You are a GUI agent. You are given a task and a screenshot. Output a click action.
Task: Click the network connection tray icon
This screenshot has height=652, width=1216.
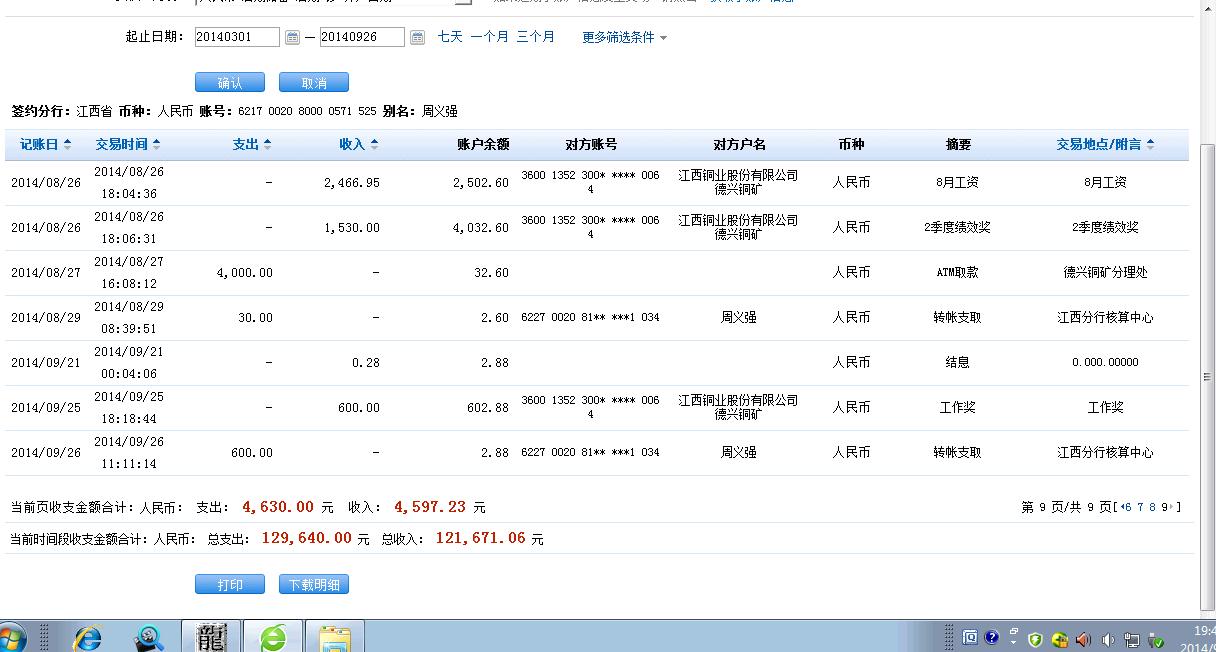click(1132, 639)
